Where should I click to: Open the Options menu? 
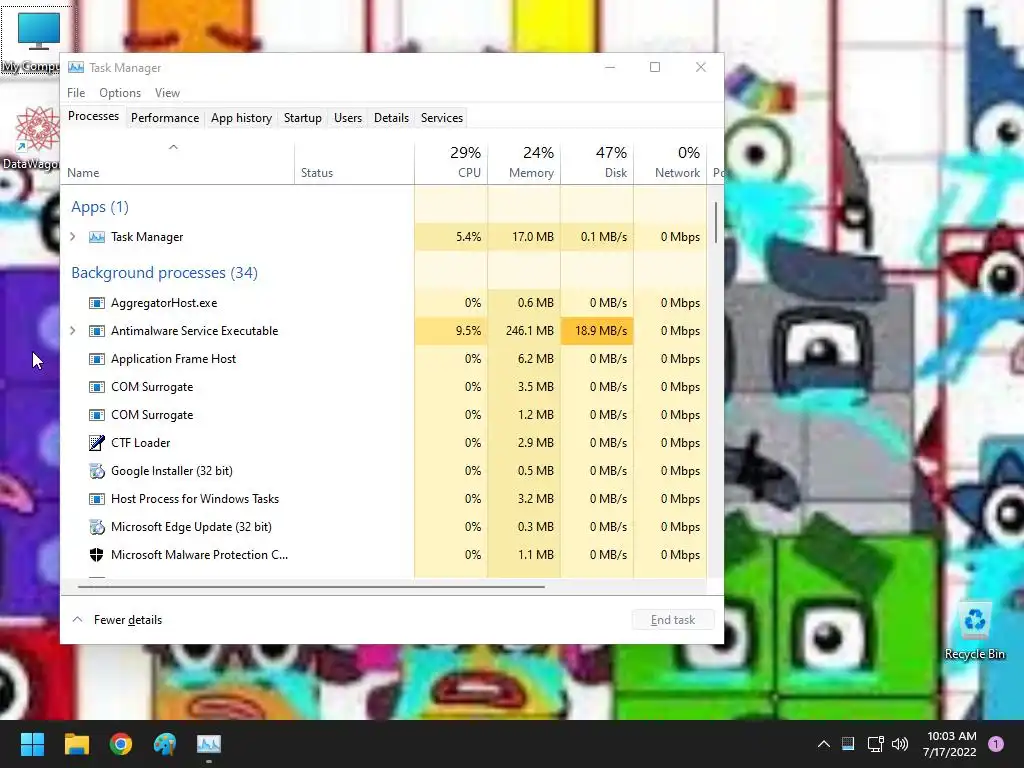[x=120, y=93]
